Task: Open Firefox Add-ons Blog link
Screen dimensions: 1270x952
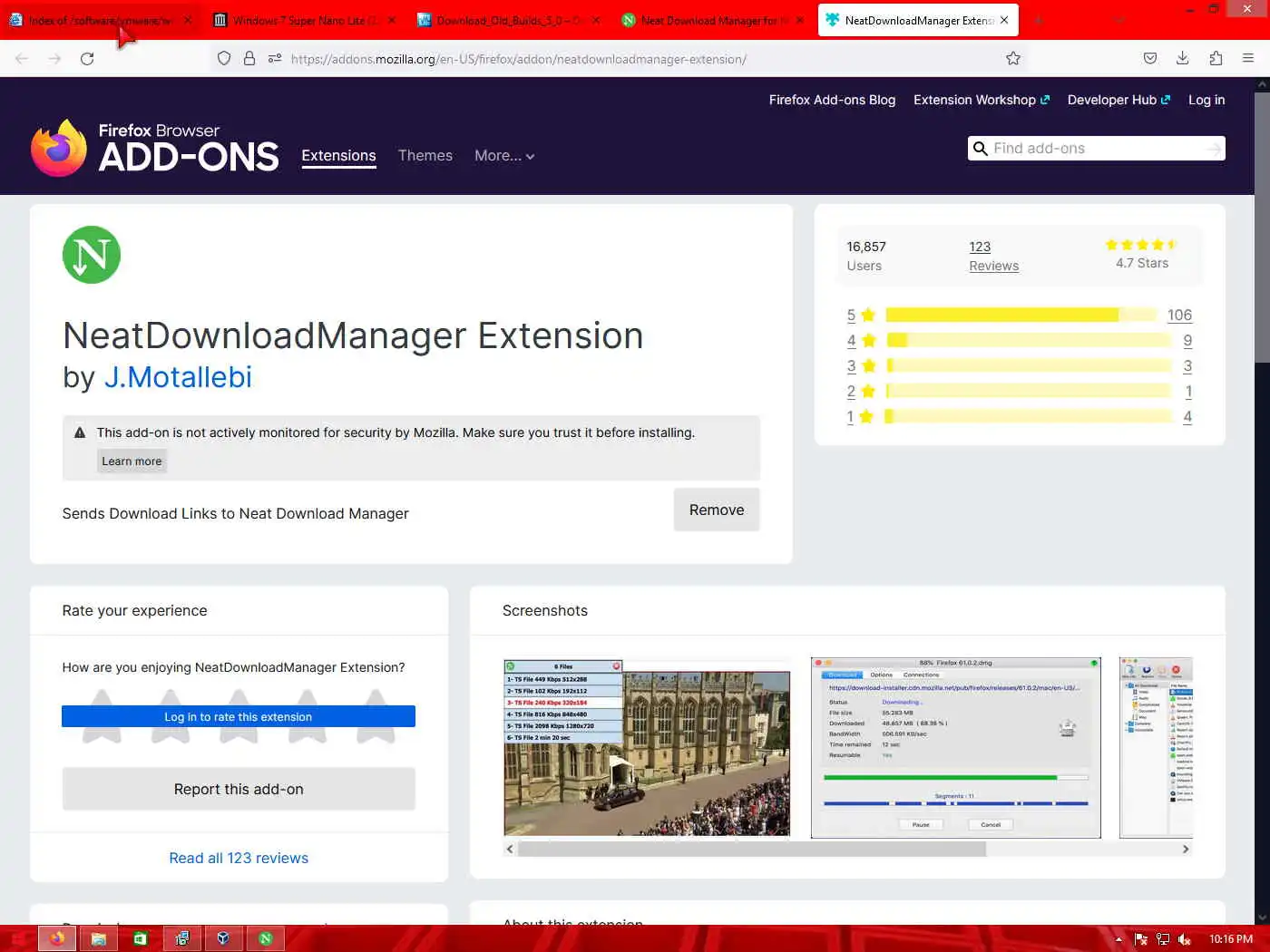Action: coord(832,100)
